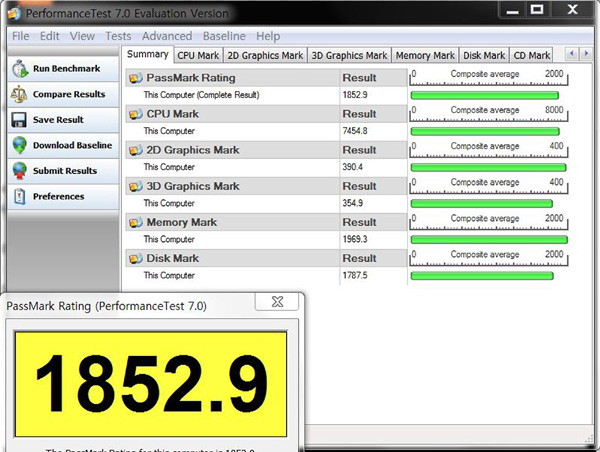The image size is (600, 452).
Task: Switch to the 2D Graphics Mark tab
Action: [265, 55]
